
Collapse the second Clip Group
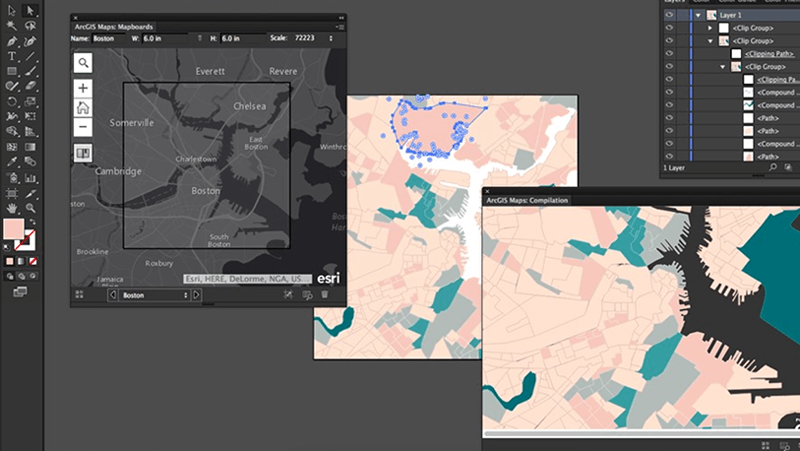tap(710, 41)
